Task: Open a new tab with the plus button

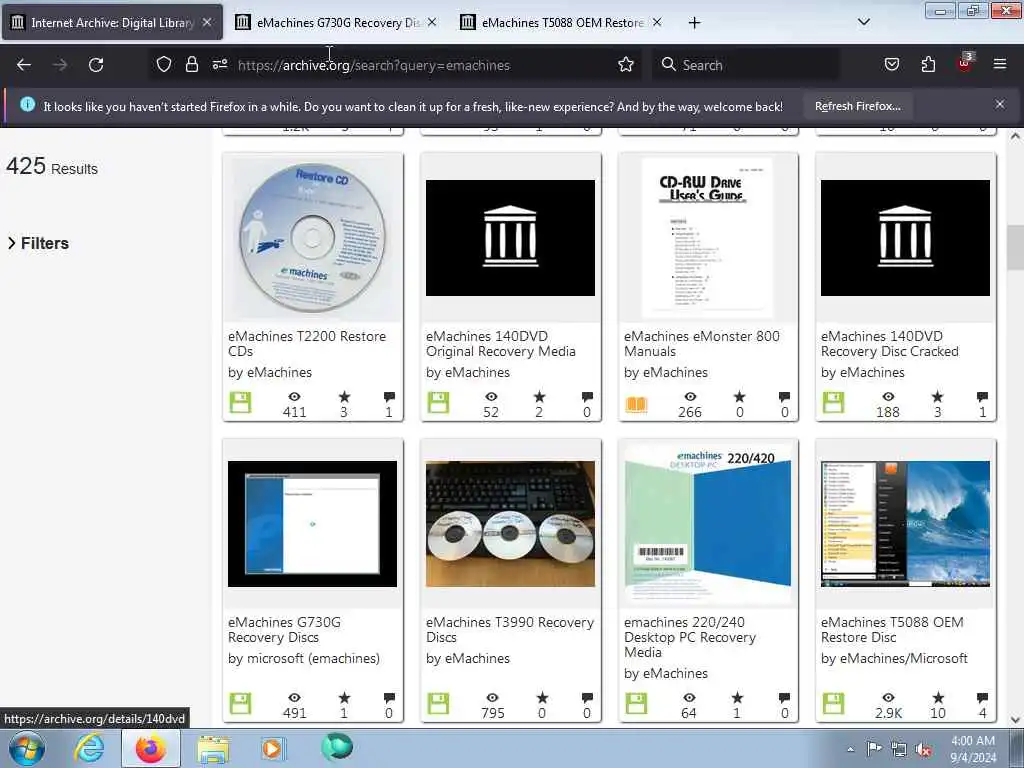Action: coord(694,23)
